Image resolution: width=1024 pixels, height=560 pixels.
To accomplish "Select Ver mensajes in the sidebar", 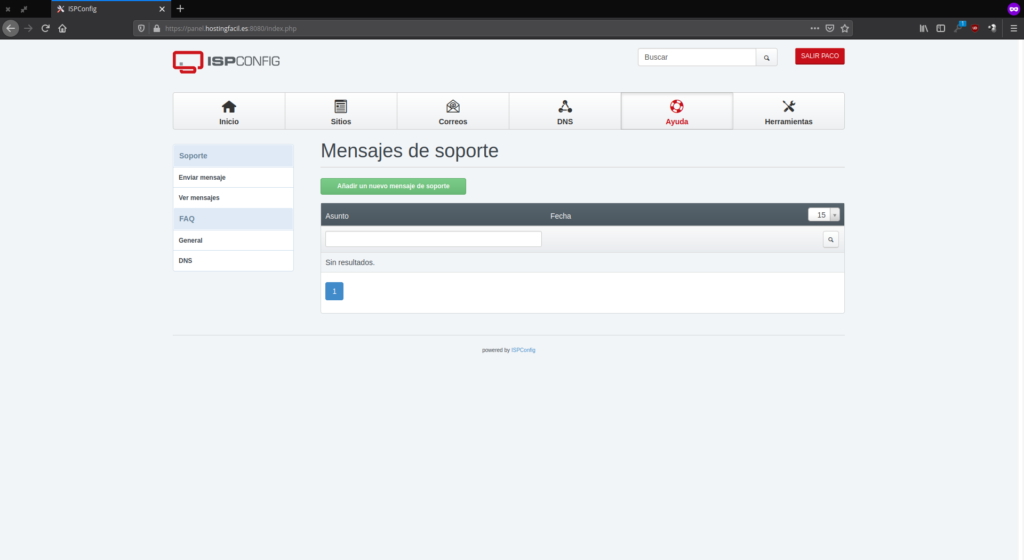I will pos(199,198).
